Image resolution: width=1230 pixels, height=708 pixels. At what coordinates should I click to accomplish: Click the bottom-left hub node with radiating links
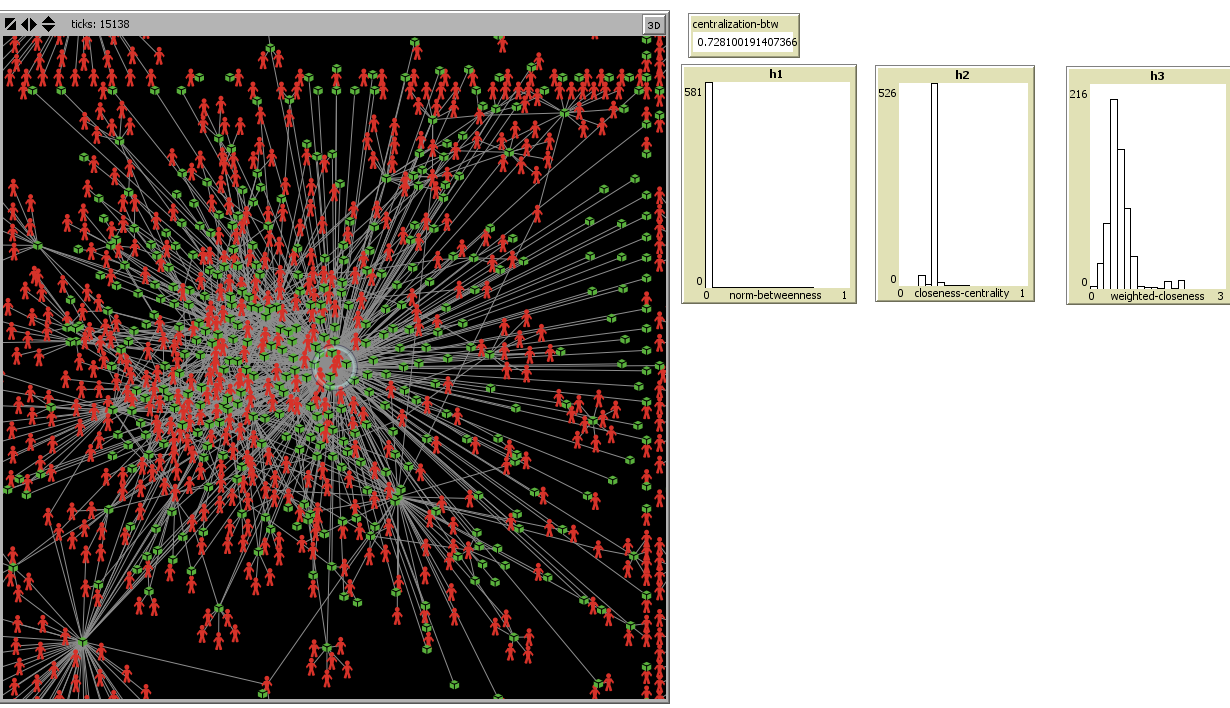click(83, 643)
